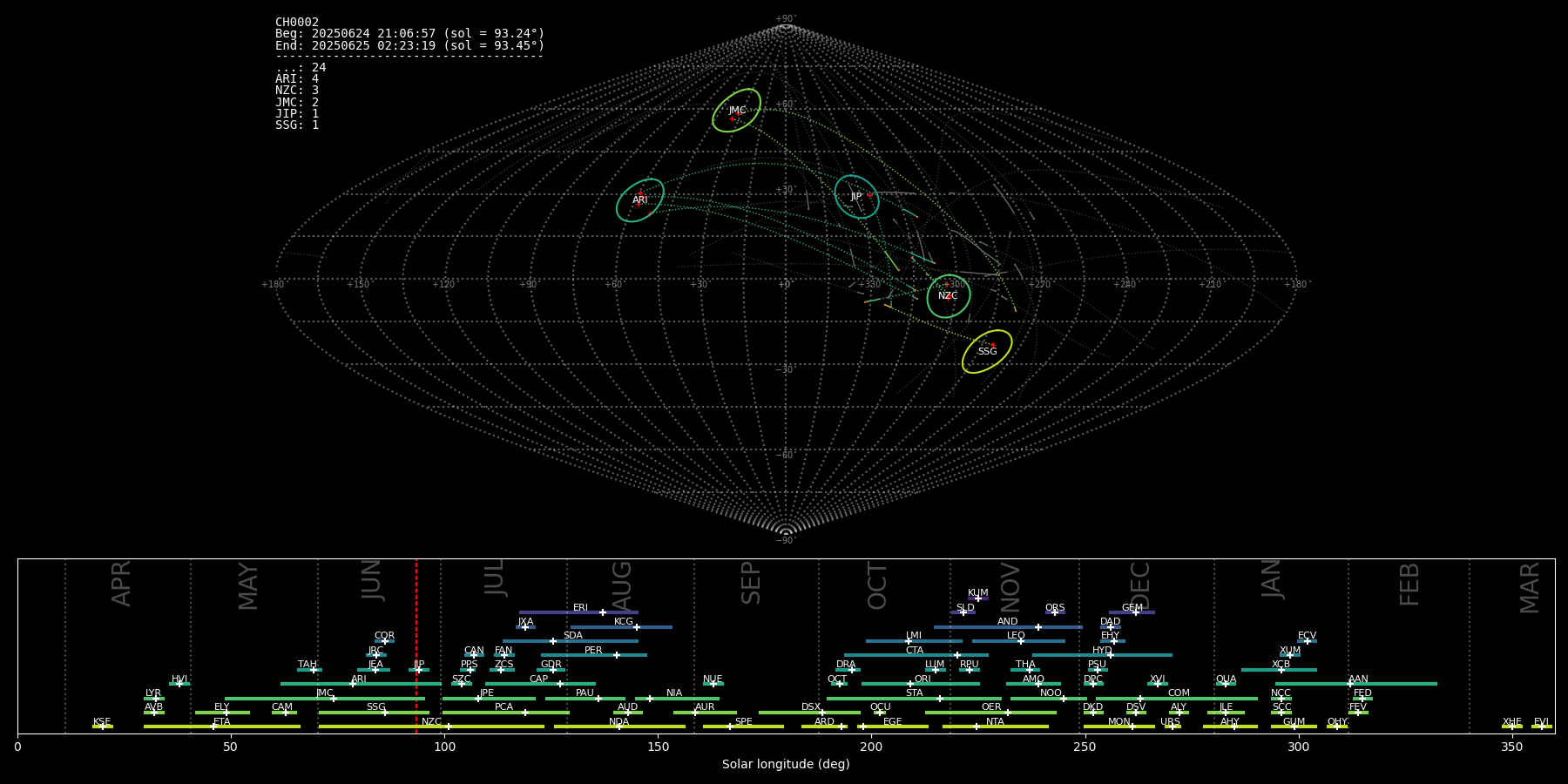The height and width of the screenshot is (784, 1568).
Task: Click the COM shower bar in the timeline
Action: [1177, 698]
